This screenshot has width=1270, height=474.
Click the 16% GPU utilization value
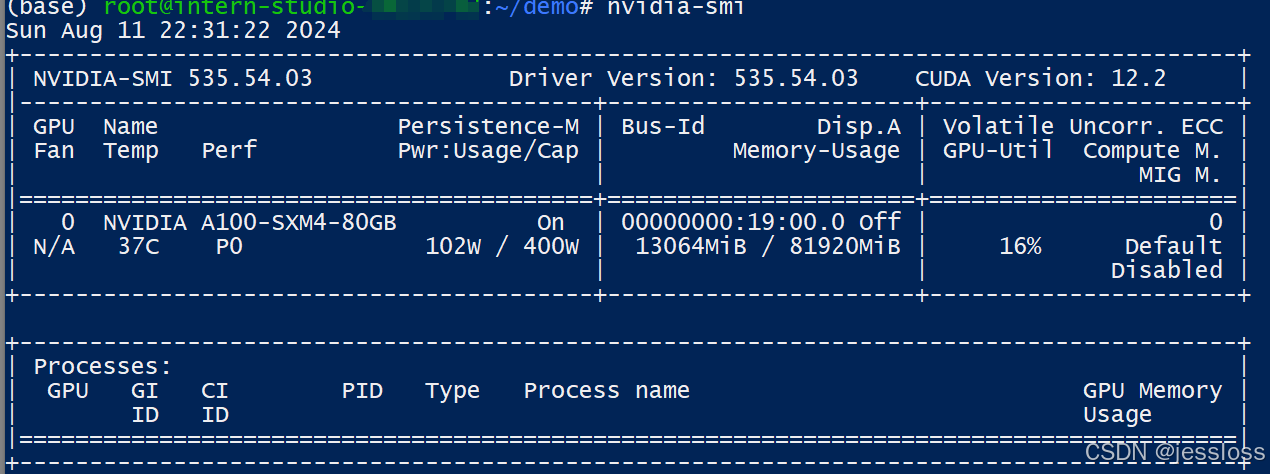click(1020, 246)
